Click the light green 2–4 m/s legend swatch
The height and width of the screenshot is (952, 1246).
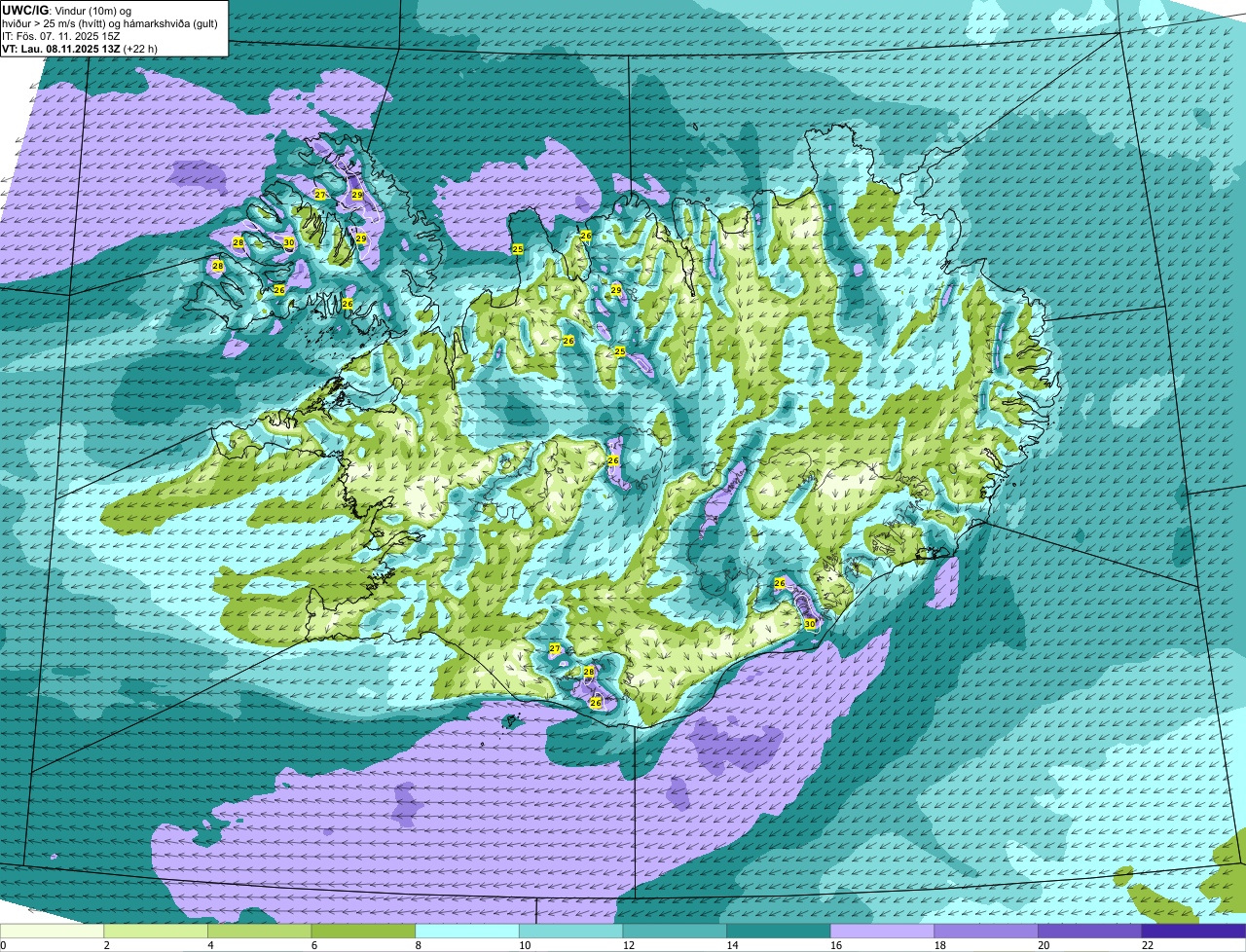pyautogui.click(x=156, y=931)
